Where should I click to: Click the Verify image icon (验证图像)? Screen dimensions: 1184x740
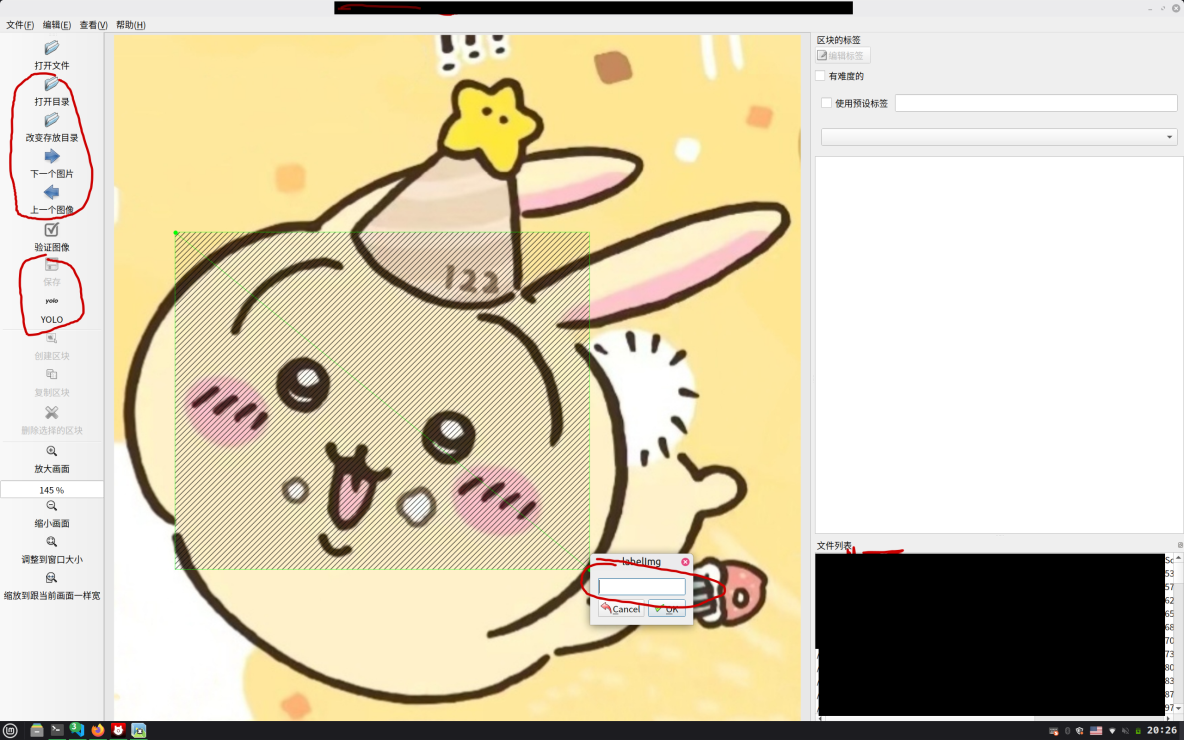(x=51, y=236)
